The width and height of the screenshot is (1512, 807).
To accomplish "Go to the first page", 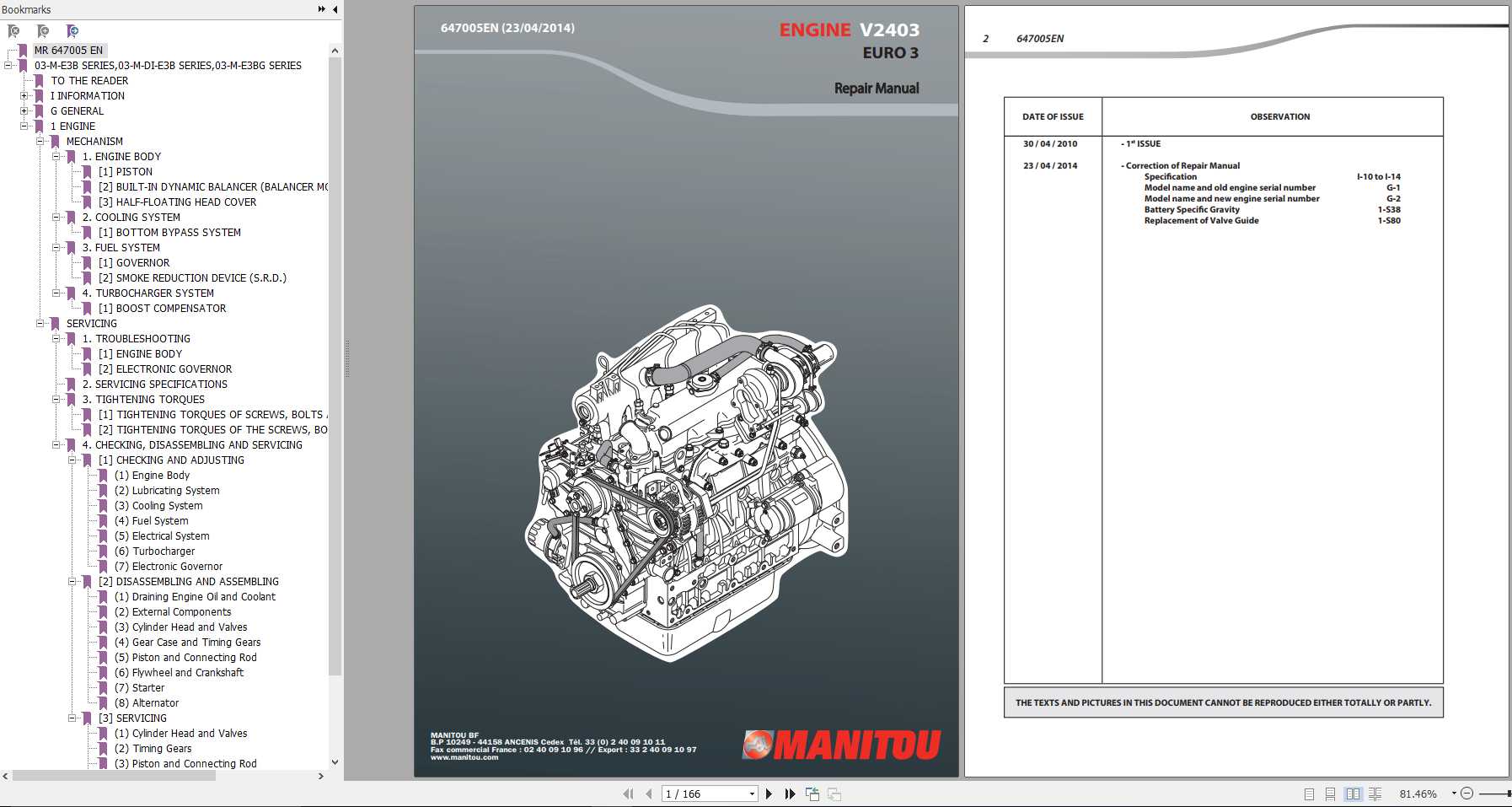I will 628,794.
